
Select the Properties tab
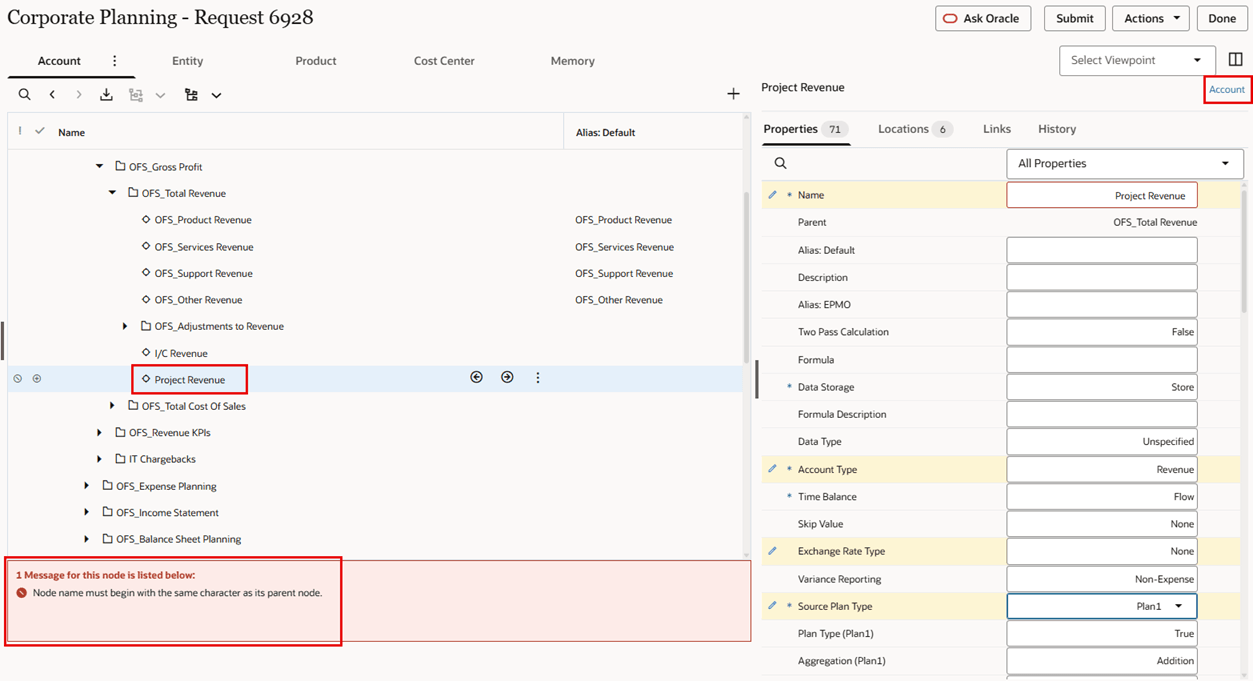[x=805, y=129]
